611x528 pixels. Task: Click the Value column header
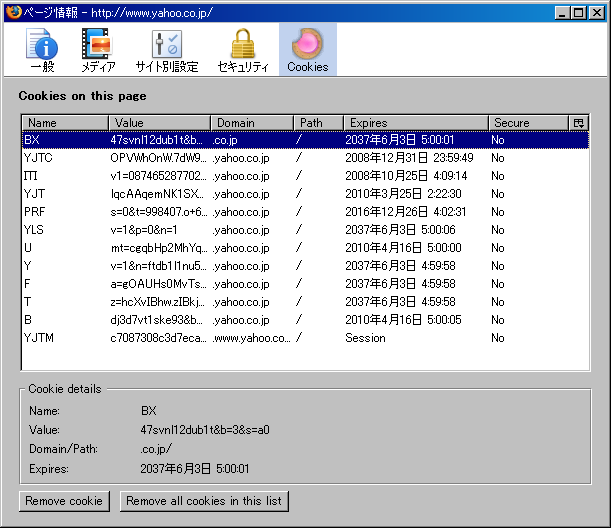(x=158, y=123)
